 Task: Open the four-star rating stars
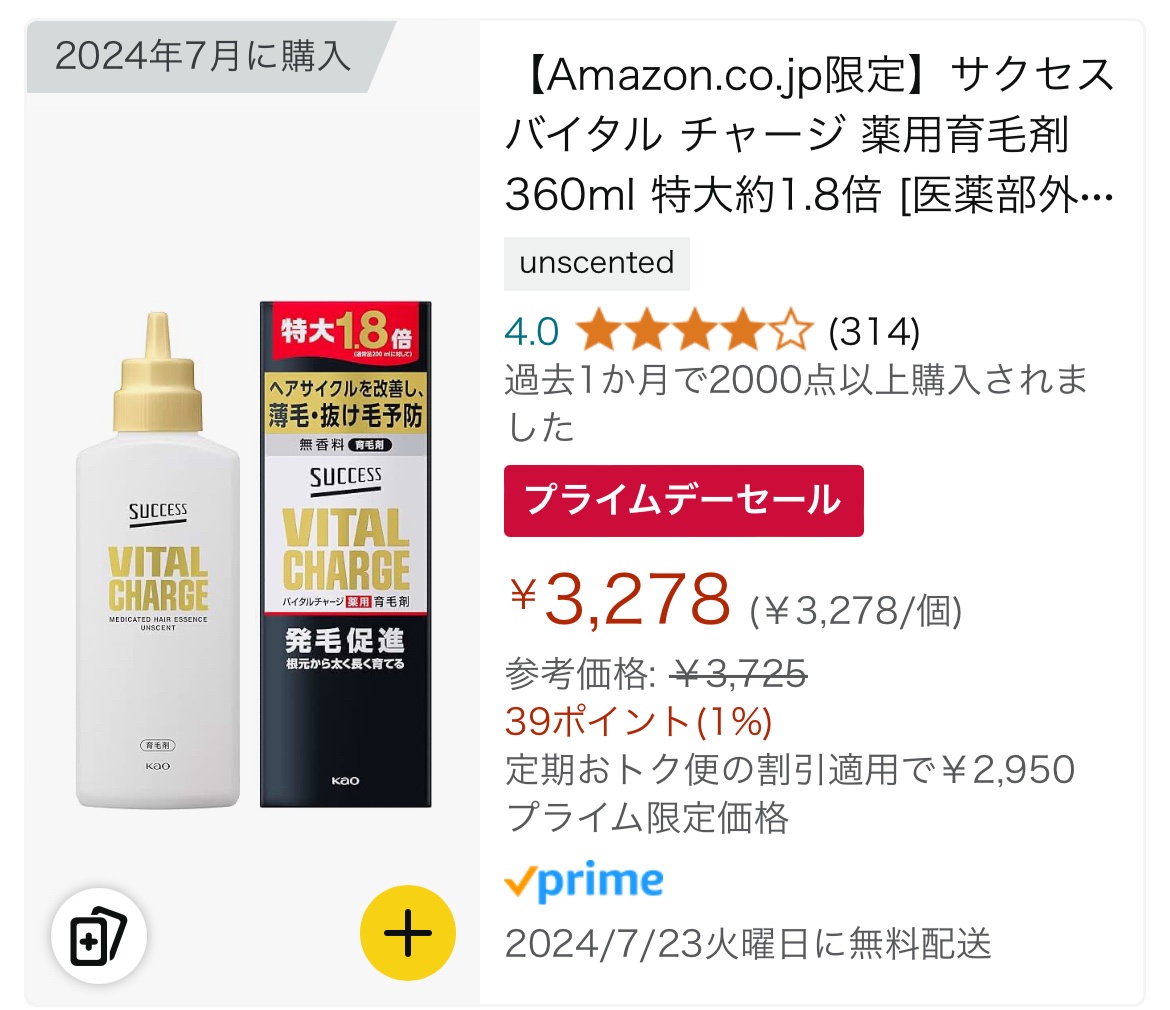pyautogui.click(x=694, y=330)
